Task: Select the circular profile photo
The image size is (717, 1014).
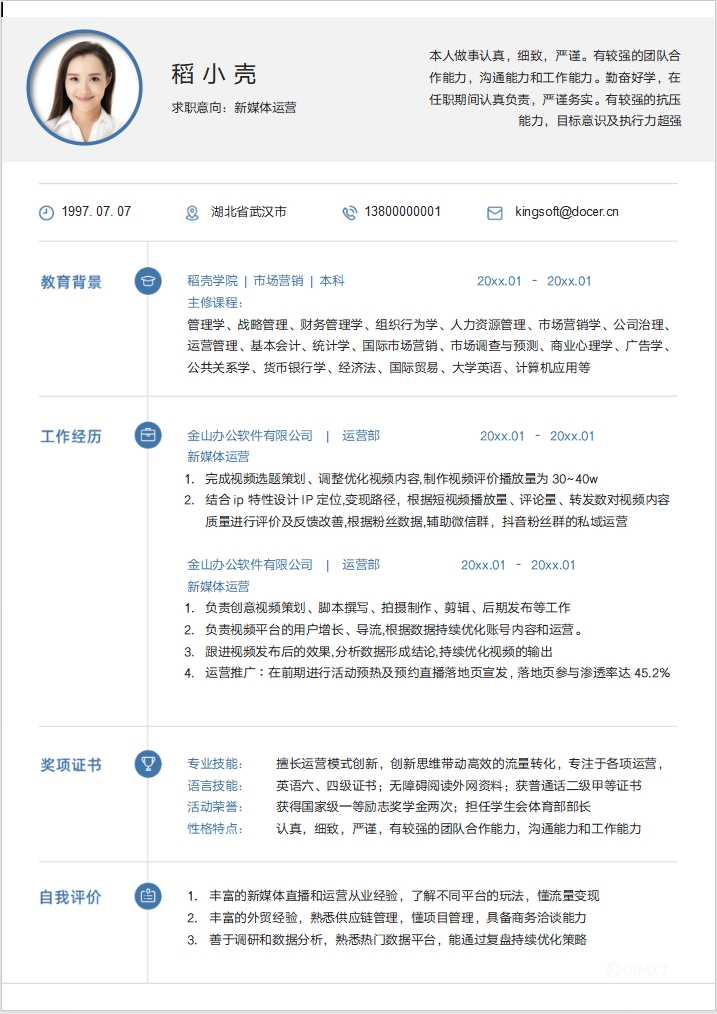Action: tap(85, 87)
